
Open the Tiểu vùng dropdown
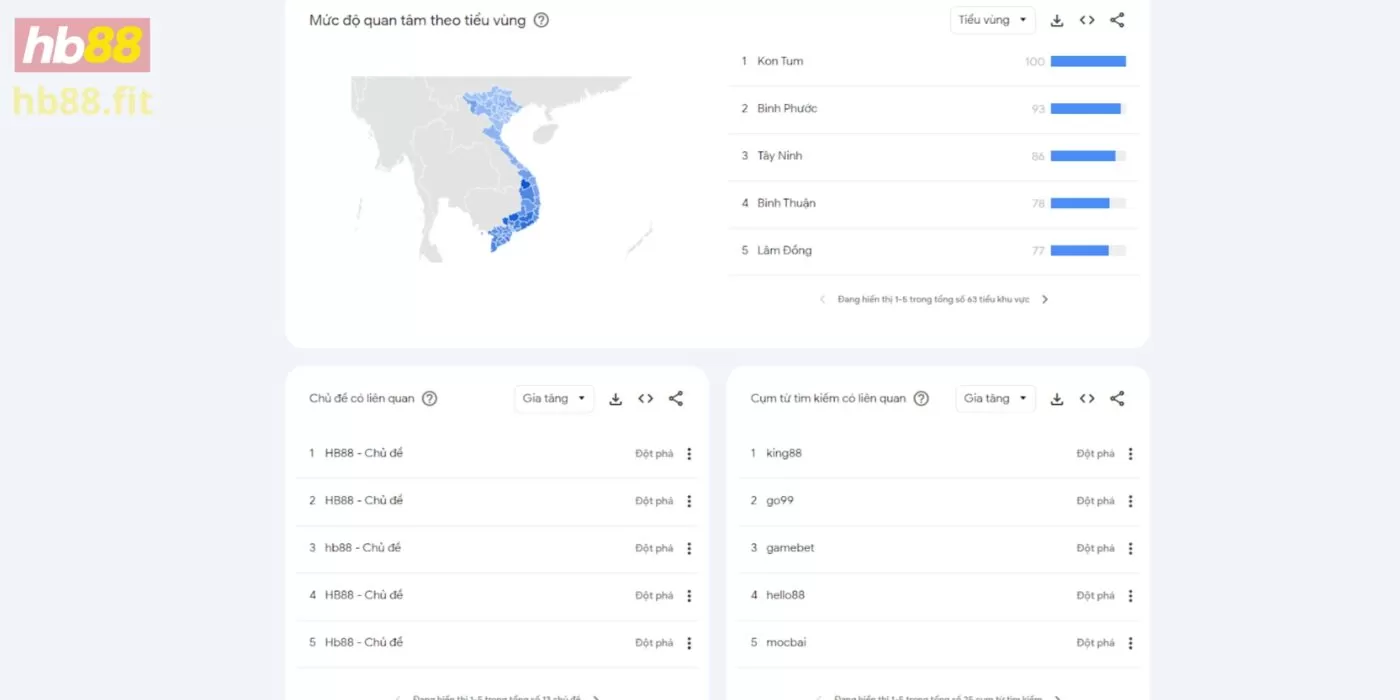[993, 20]
